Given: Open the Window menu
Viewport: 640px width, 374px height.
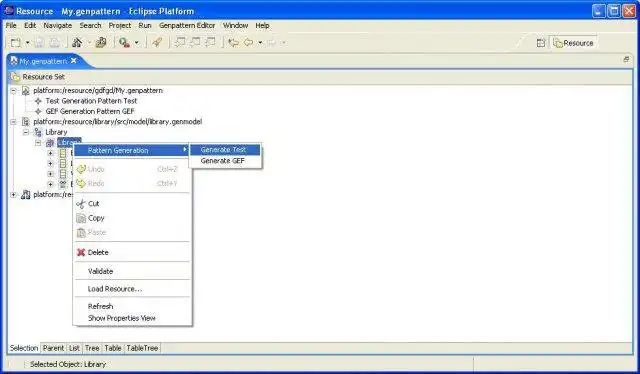Looking at the screenshot, I should [x=236, y=25].
